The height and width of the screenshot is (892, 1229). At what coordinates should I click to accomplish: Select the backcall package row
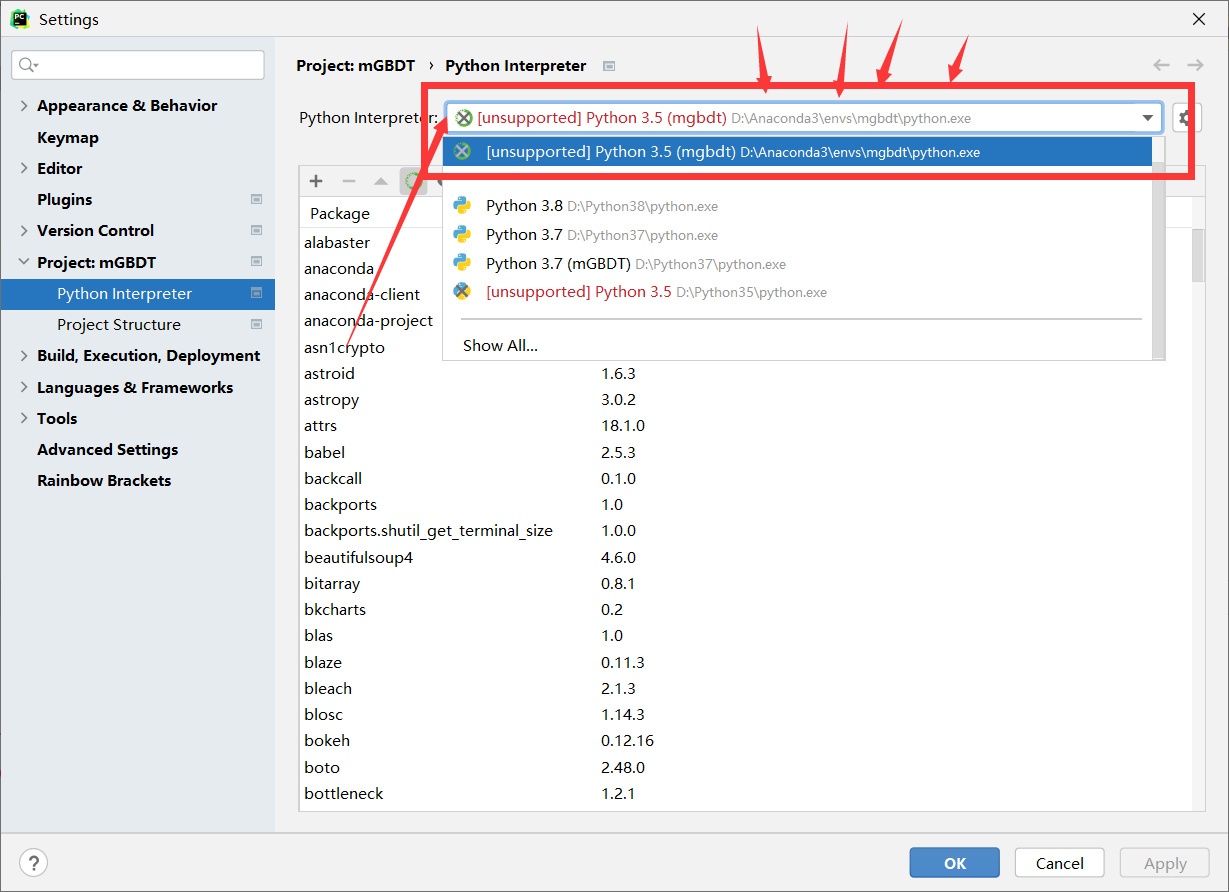click(745, 478)
